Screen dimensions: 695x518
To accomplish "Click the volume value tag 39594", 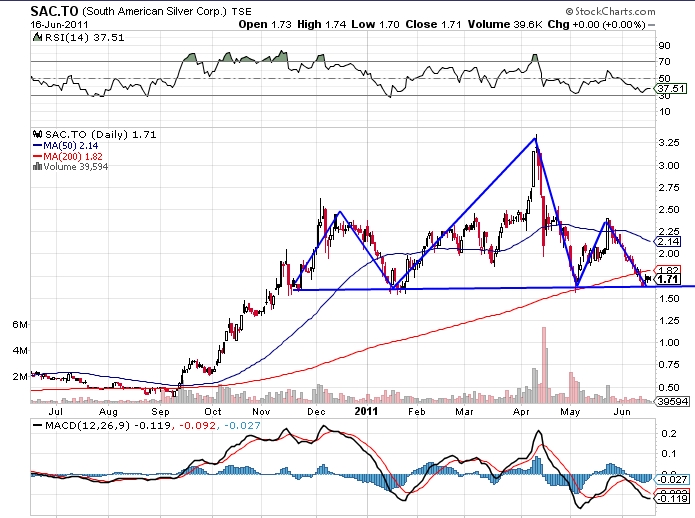I will [672, 402].
